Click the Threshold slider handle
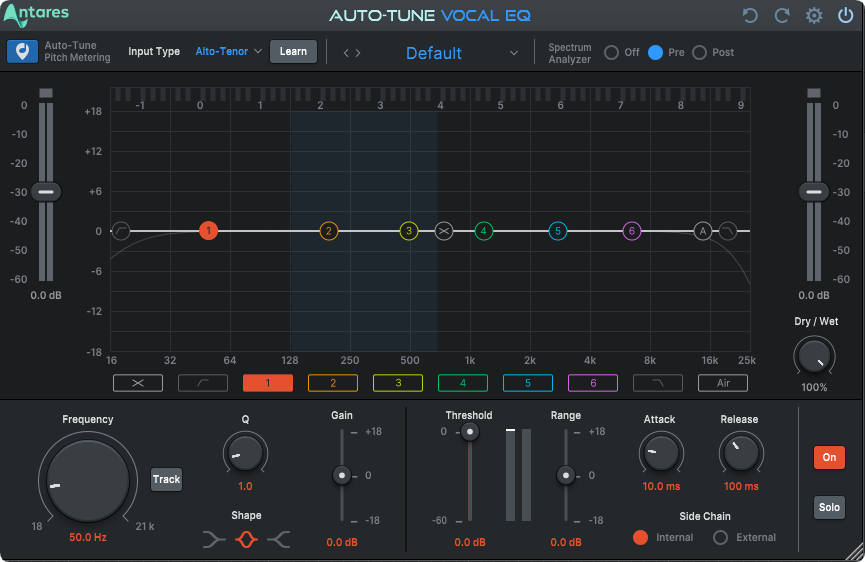Viewport: 865px width, 562px height. [470, 431]
